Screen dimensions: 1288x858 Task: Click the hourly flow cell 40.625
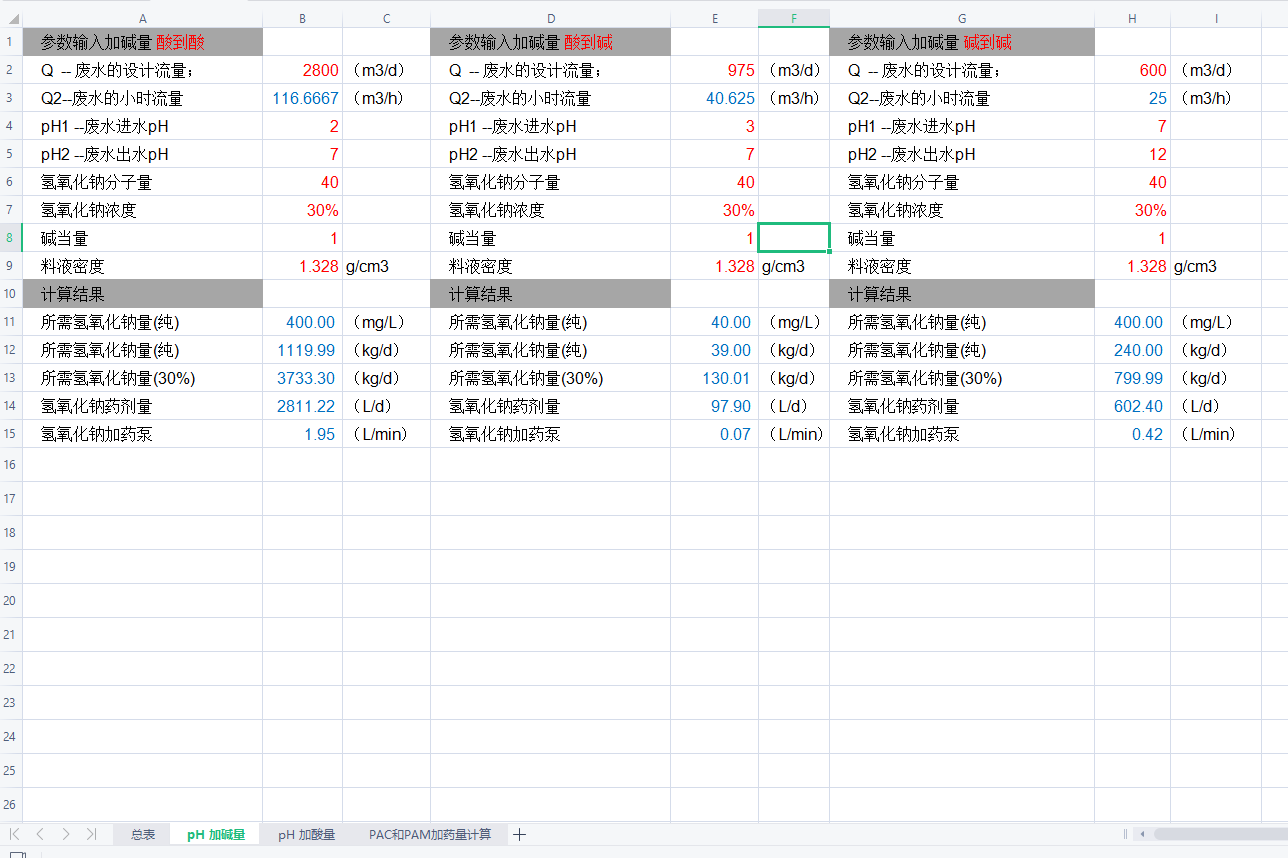pos(714,98)
